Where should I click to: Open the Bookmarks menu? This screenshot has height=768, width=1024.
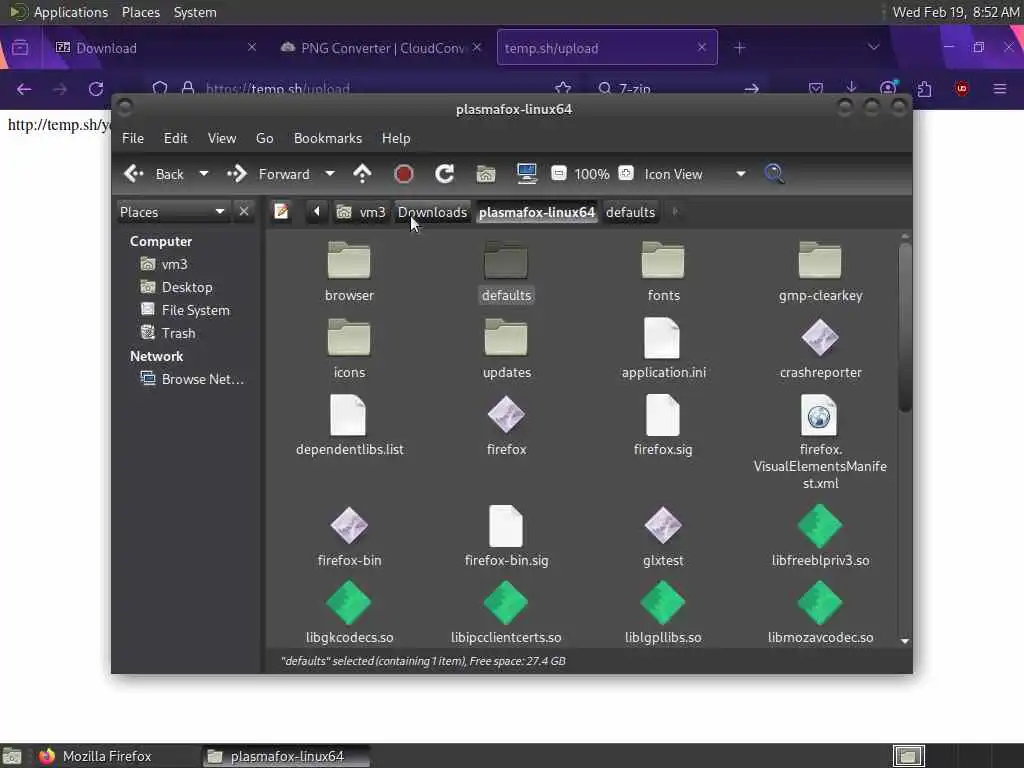327,138
